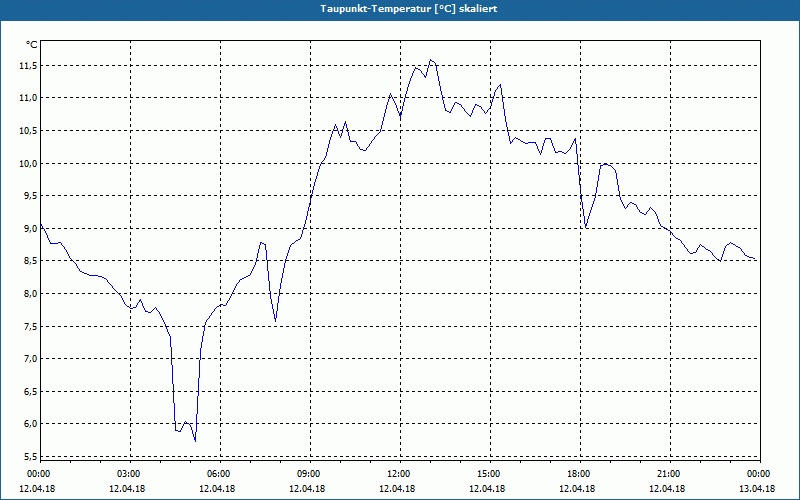
Task: Click the 21:00 time axis label
Action: pyautogui.click(x=670, y=474)
